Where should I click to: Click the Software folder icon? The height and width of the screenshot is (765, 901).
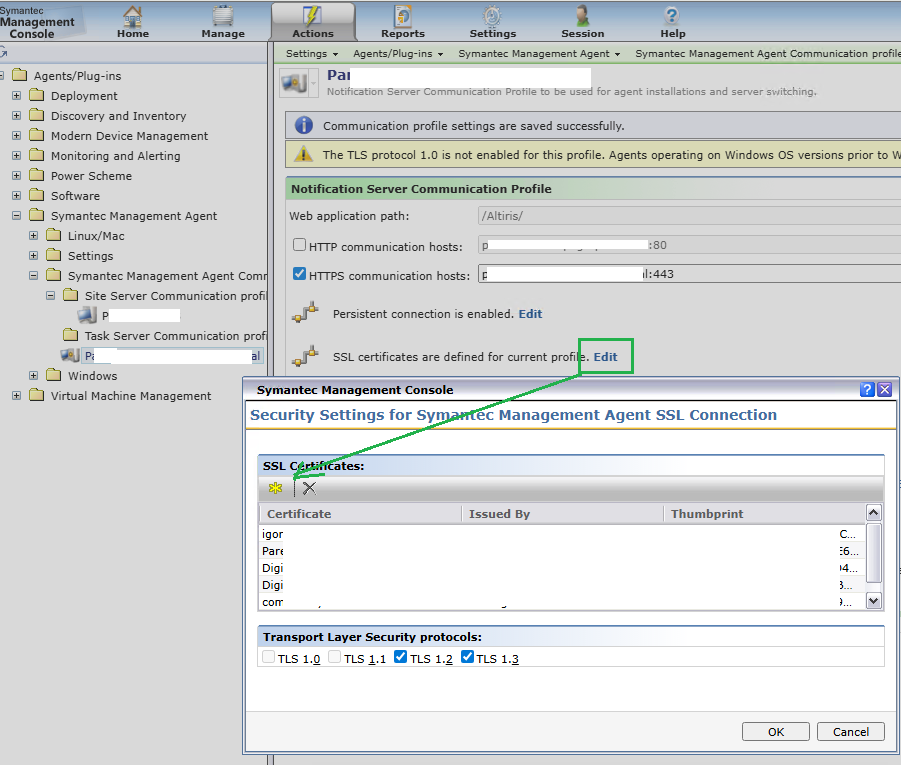[37, 195]
